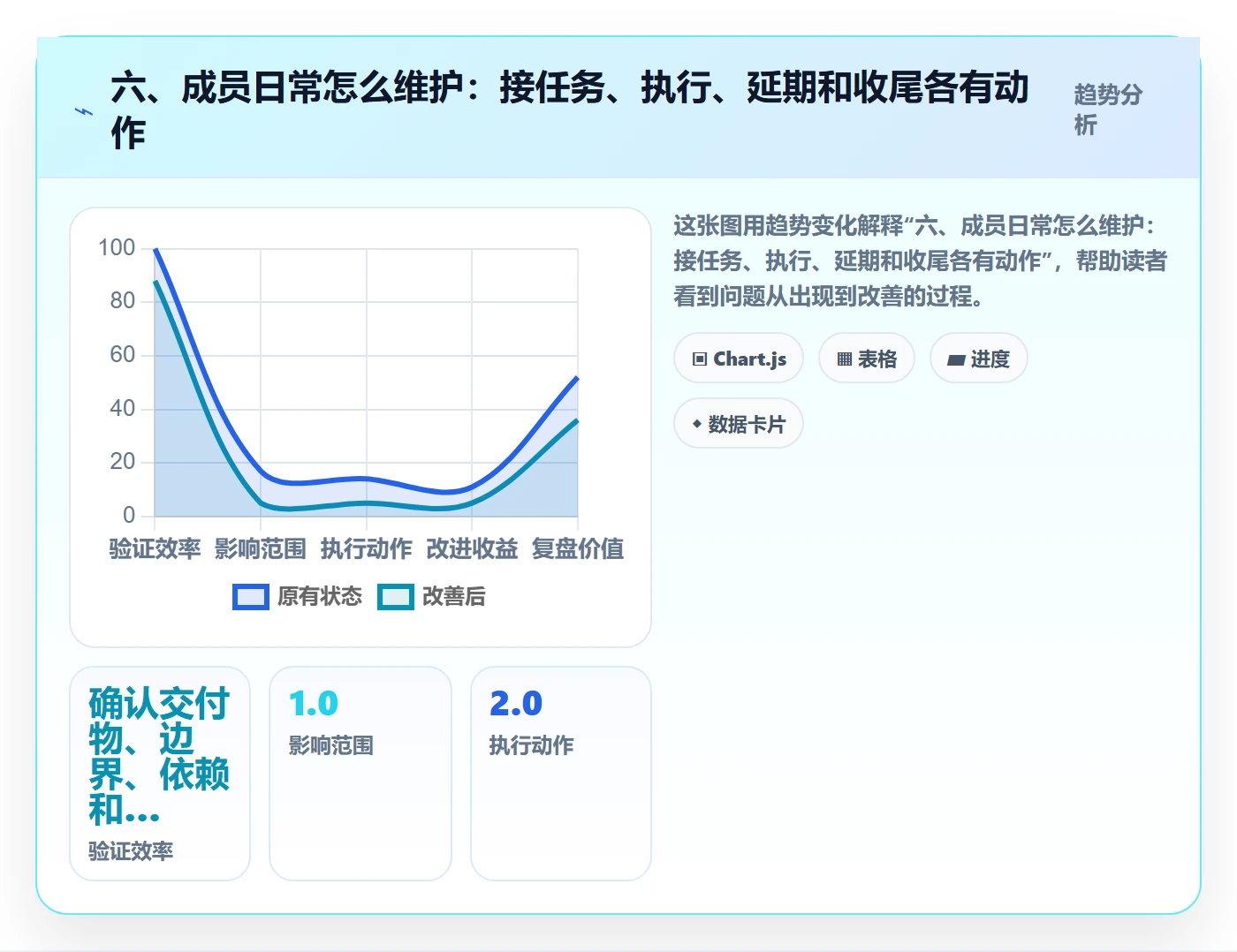The image size is (1237, 952).
Task: Click the 影响范围 x-axis label
Action: (x=261, y=548)
